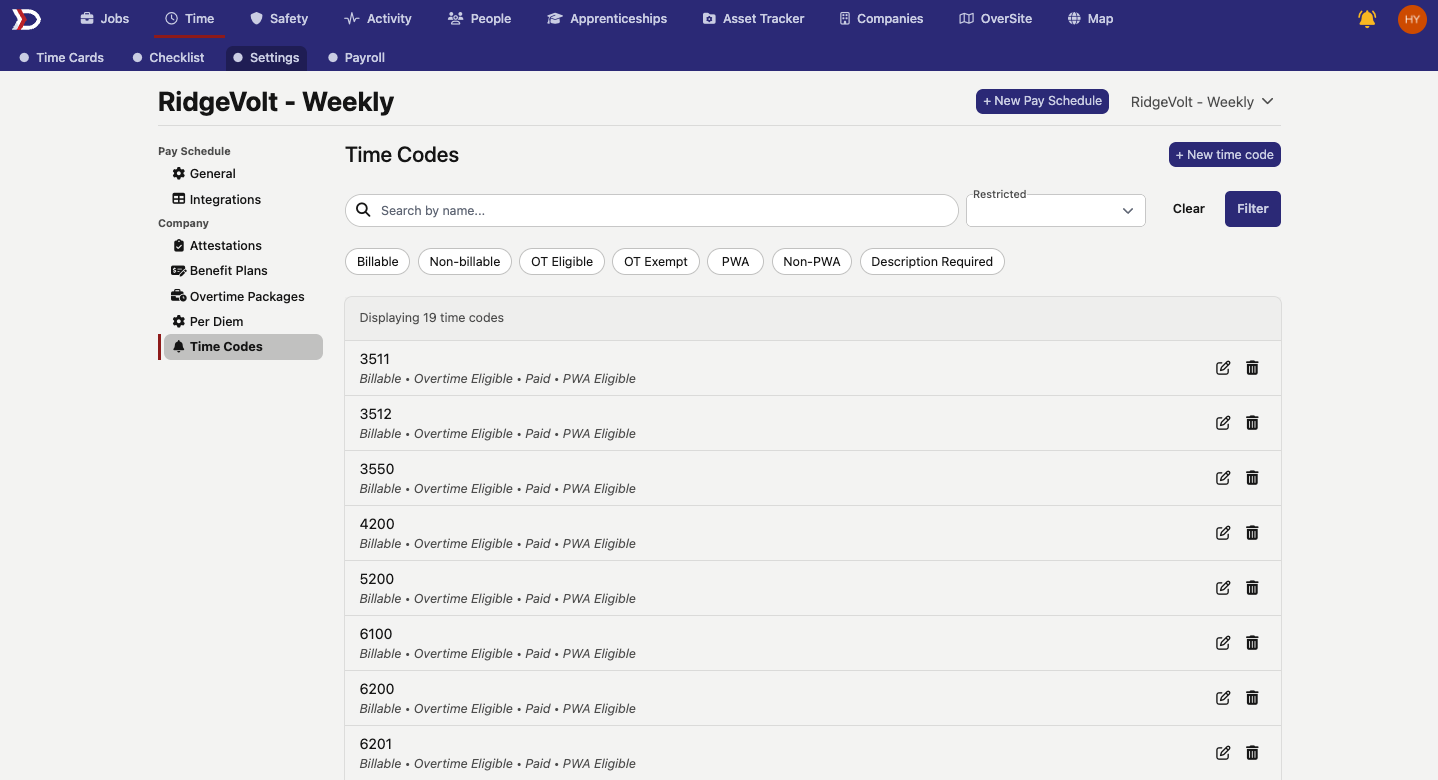
Task: Delete time code 4200
Action: 1252,533
